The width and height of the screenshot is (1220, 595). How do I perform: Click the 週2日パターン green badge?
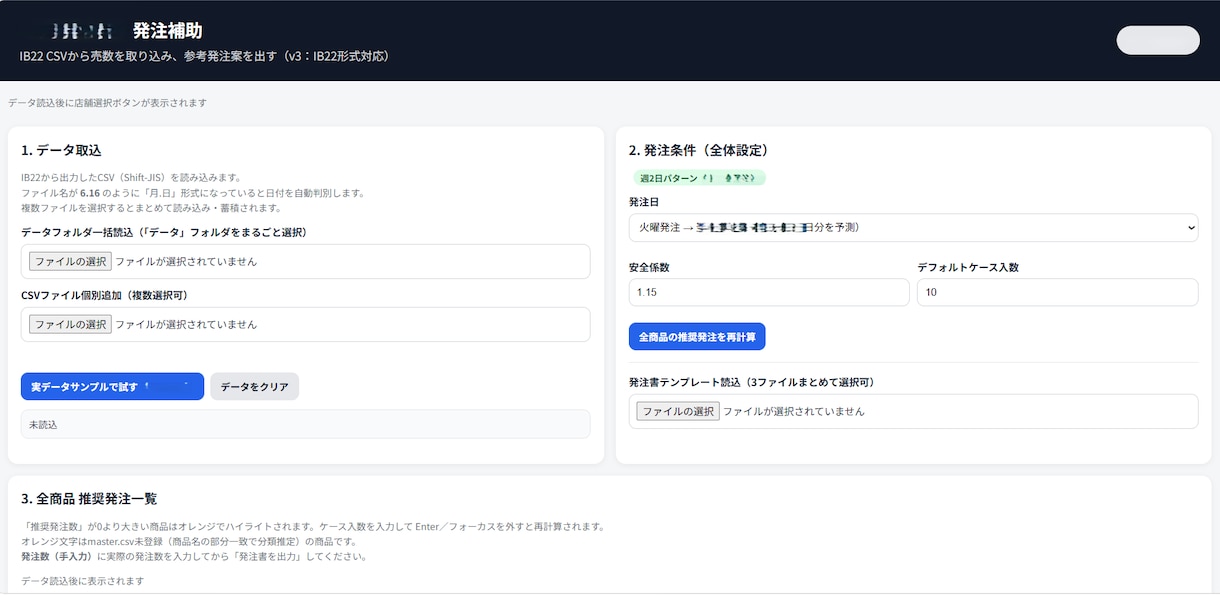click(x=699, y=178)
